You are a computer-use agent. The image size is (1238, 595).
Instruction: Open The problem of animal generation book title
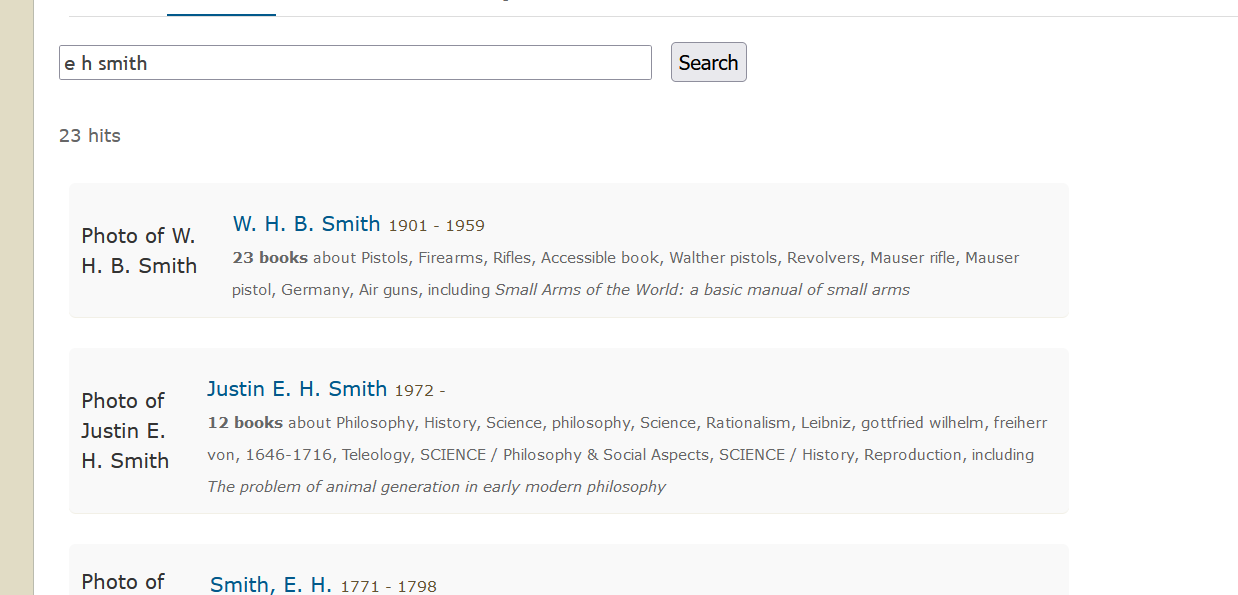[x=435, y=486]
